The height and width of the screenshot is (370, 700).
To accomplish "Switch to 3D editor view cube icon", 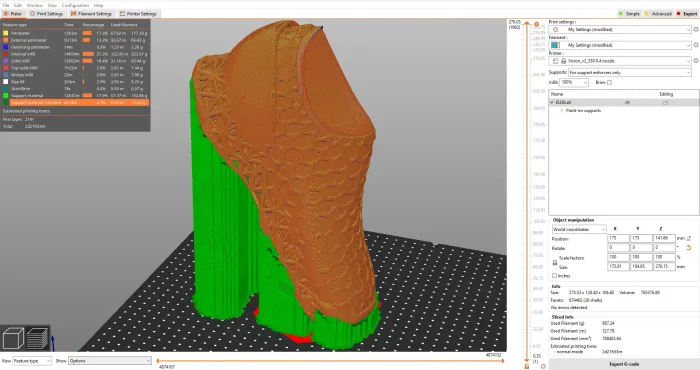I will (13, 339).
